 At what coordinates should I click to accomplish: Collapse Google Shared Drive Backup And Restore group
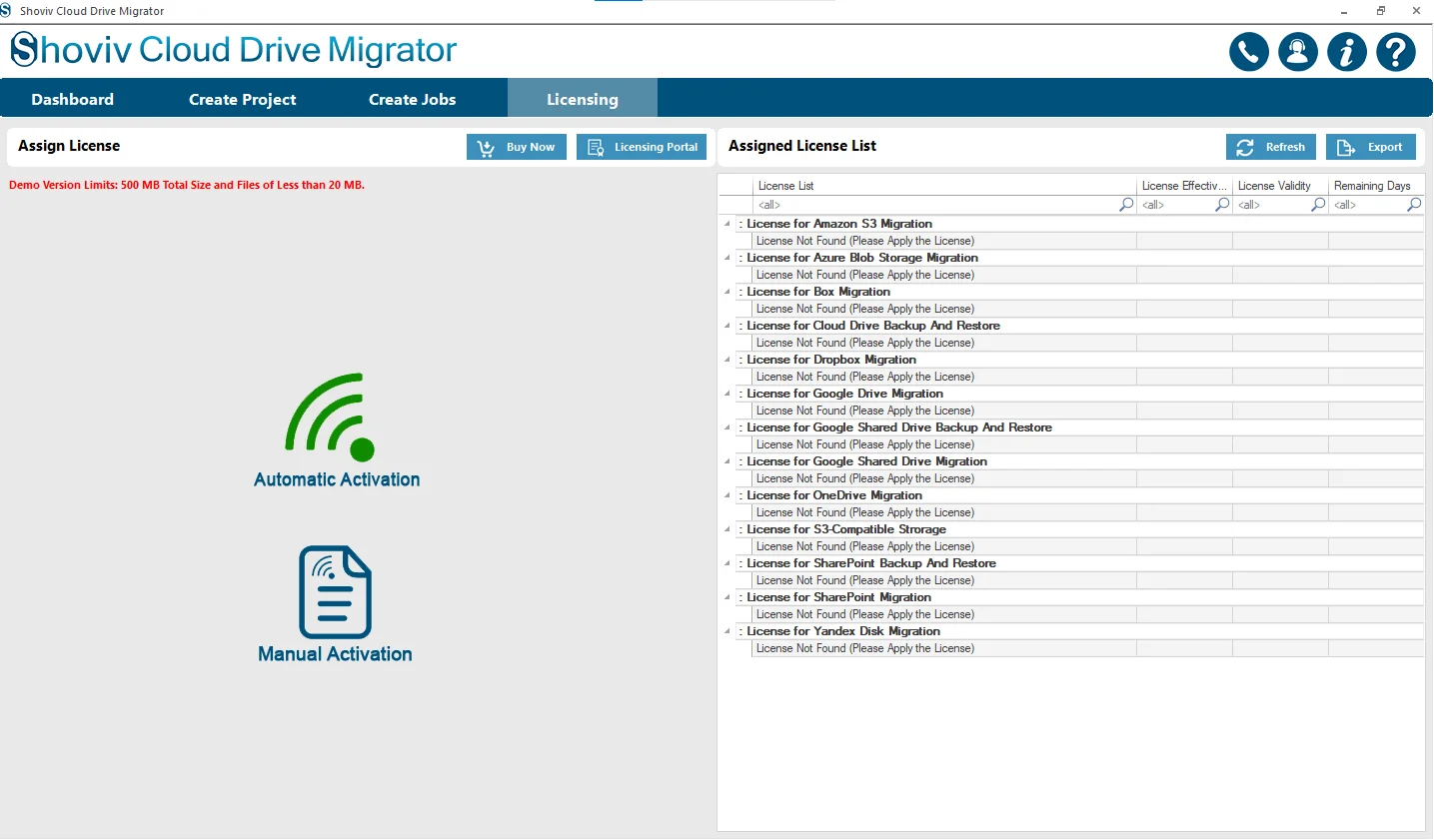coord(727,427)
